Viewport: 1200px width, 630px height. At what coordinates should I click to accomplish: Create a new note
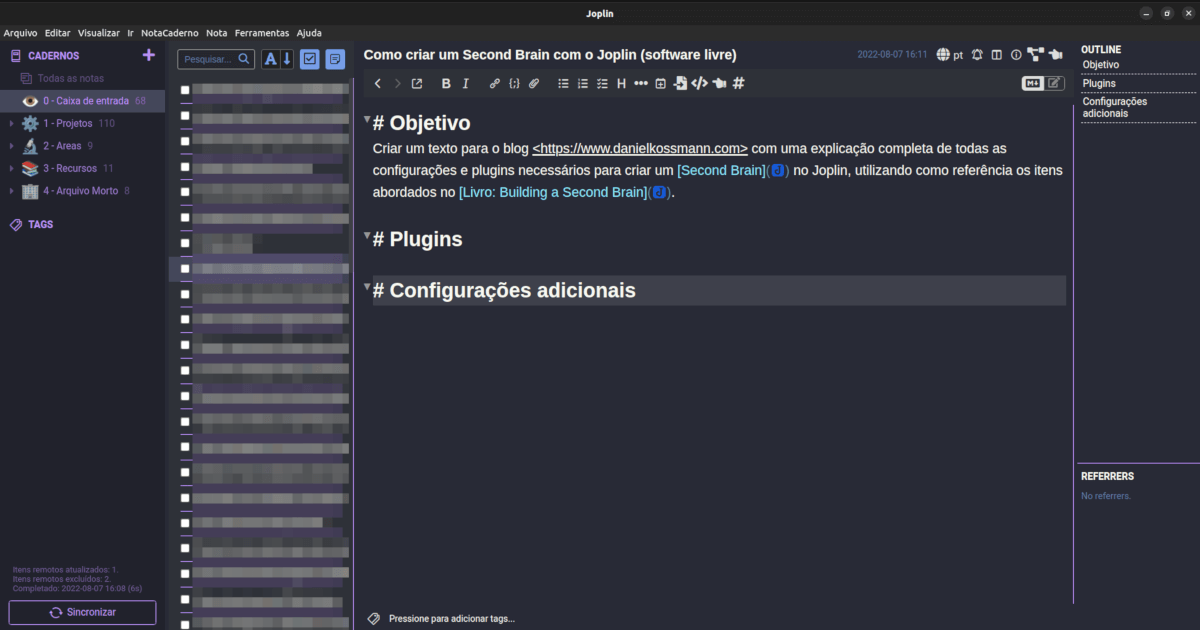[335, 59]
